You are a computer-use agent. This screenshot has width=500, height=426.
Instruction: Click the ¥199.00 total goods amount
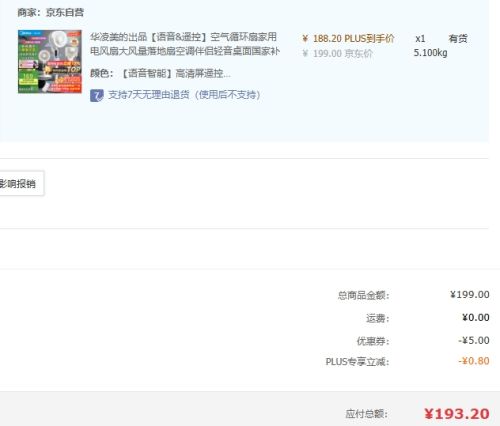(x=470, y=295)
